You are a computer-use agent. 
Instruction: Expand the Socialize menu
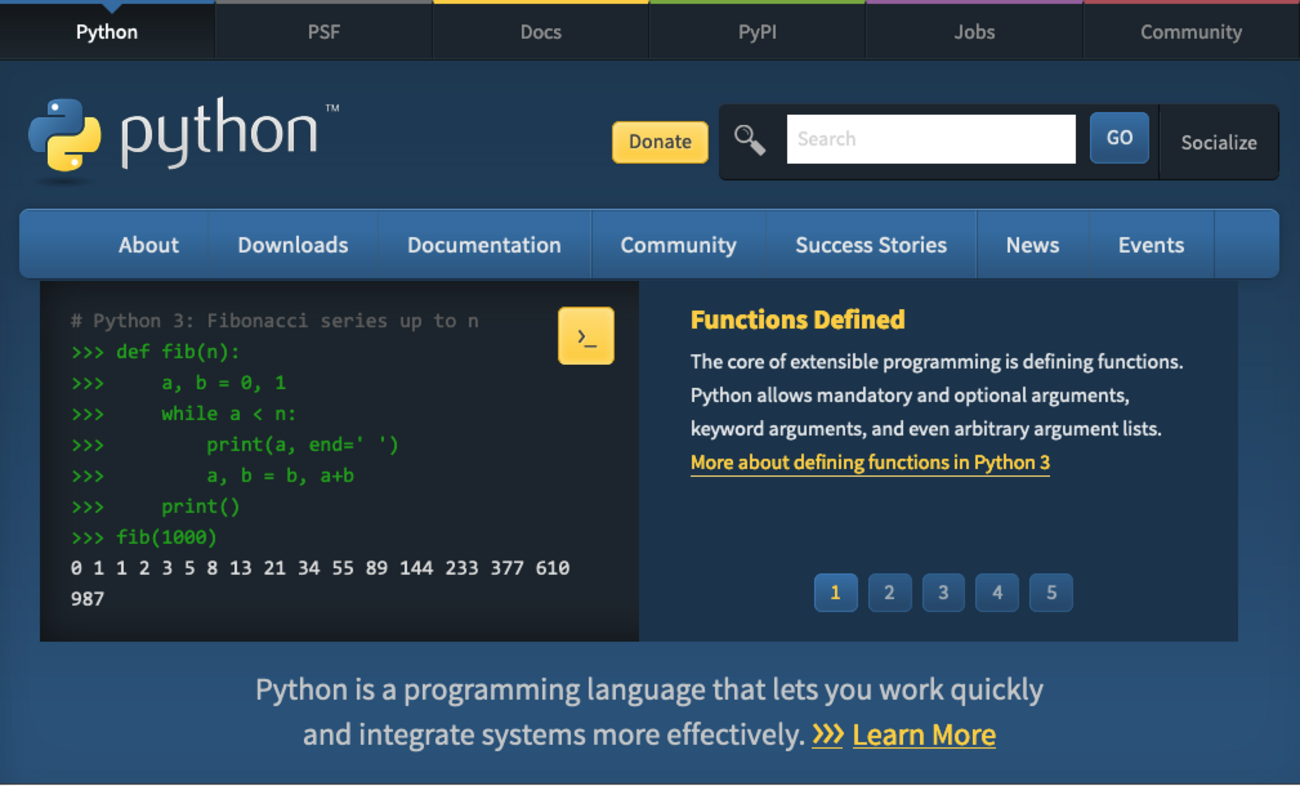point(1218,142)
